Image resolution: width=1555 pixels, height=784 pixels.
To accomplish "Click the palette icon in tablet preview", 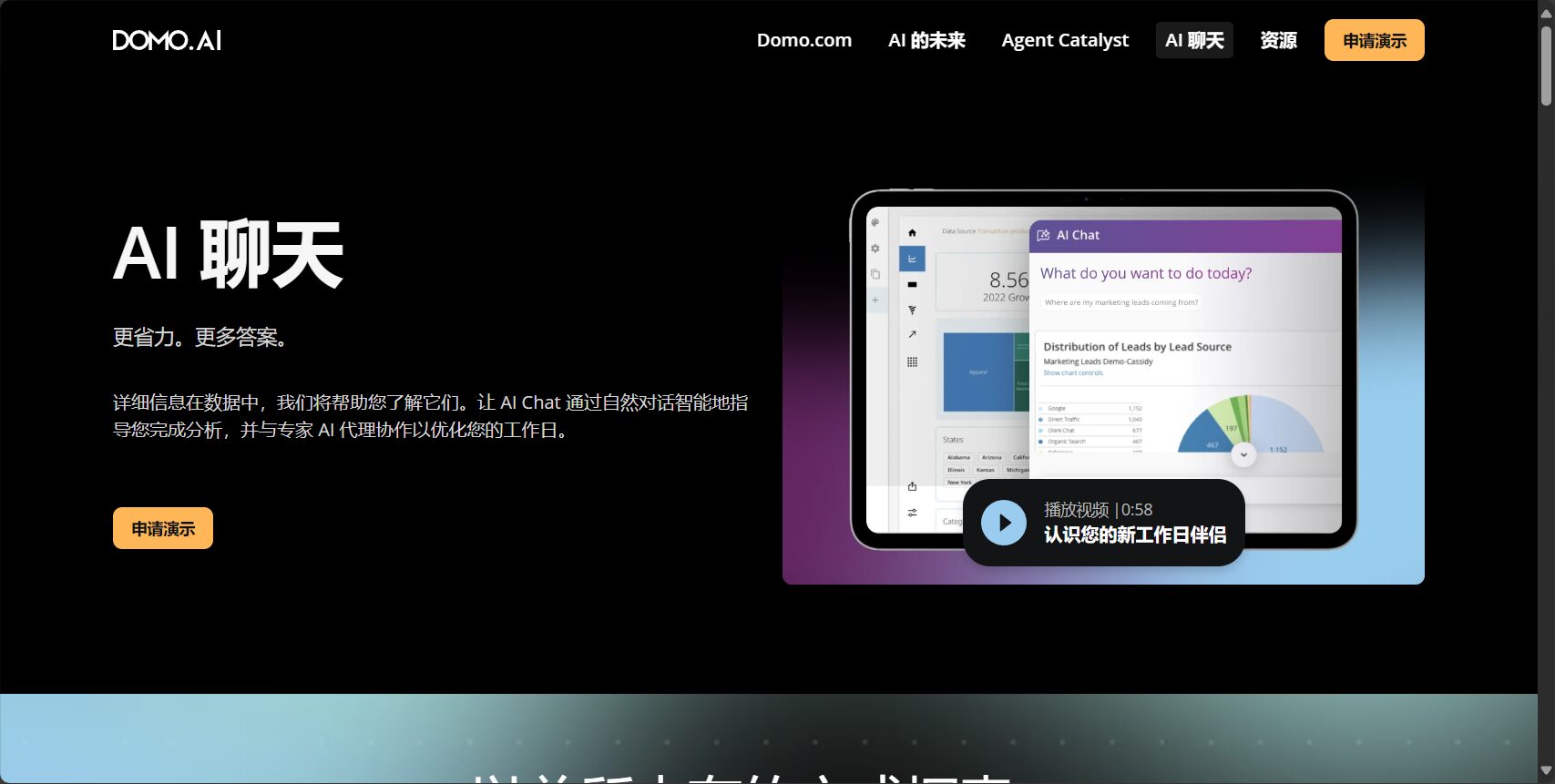I will [875, 222].
